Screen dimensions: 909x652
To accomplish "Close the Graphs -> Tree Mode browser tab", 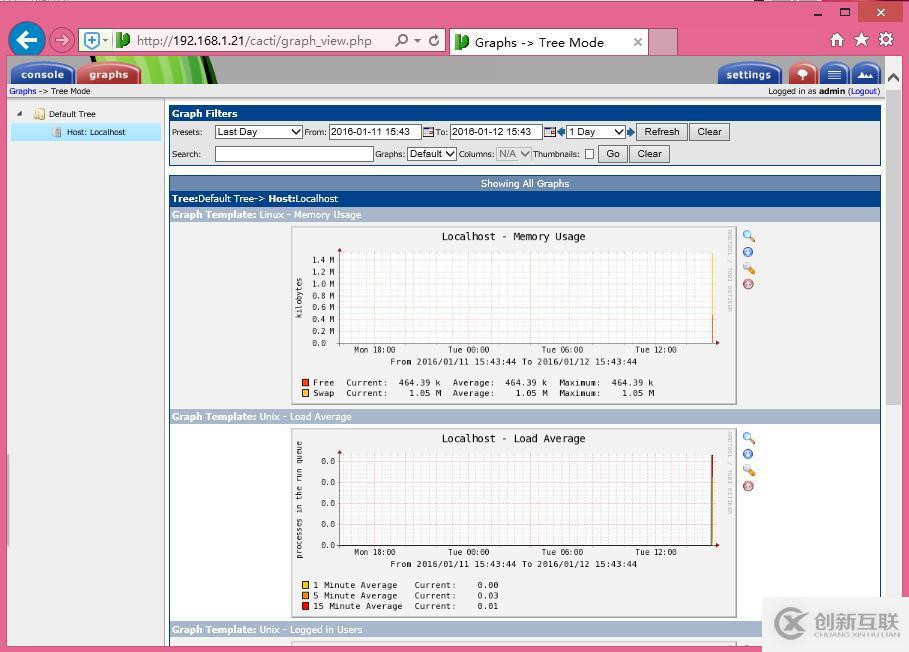I will [637, 42].
